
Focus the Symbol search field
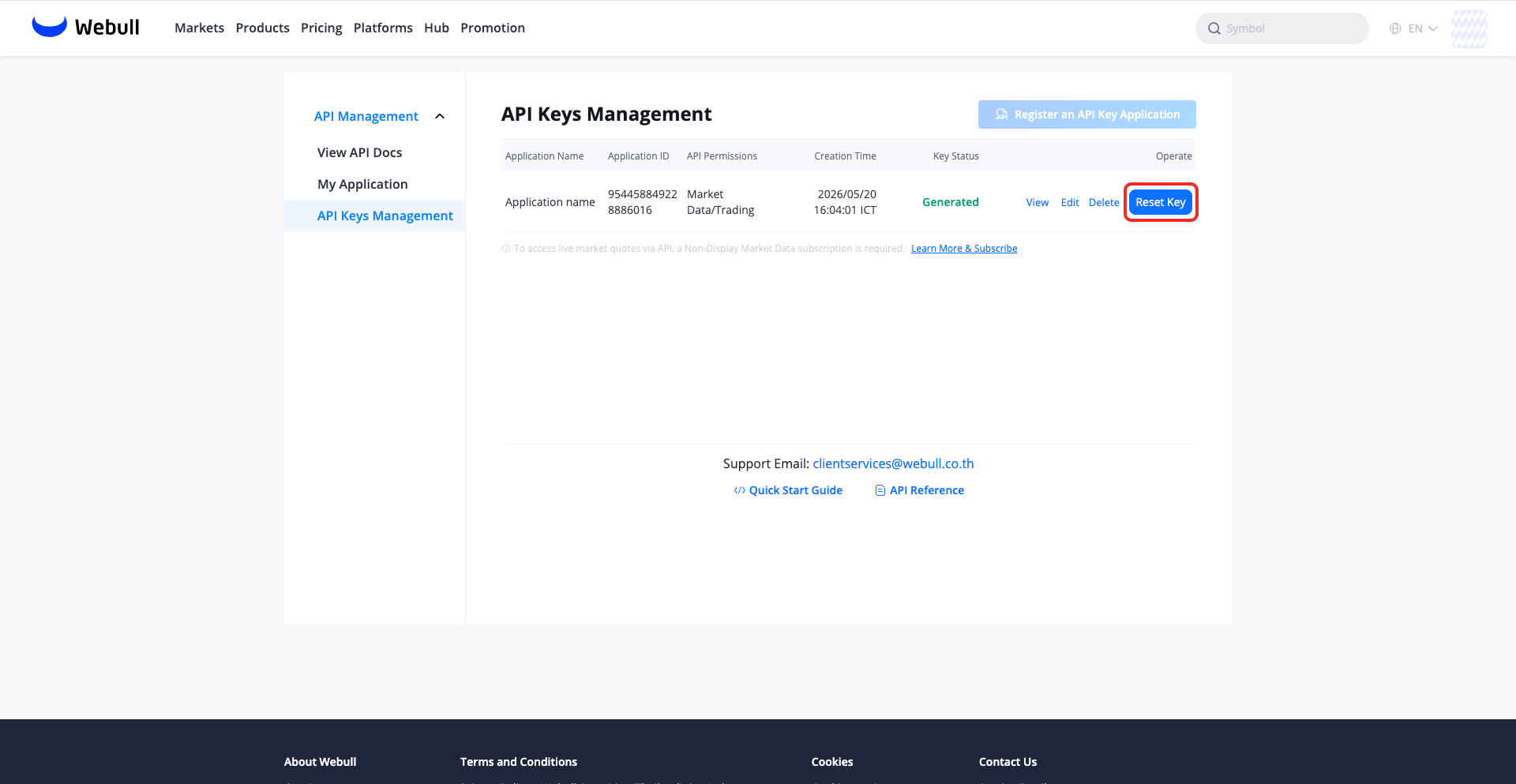(x=1282, y=28)
